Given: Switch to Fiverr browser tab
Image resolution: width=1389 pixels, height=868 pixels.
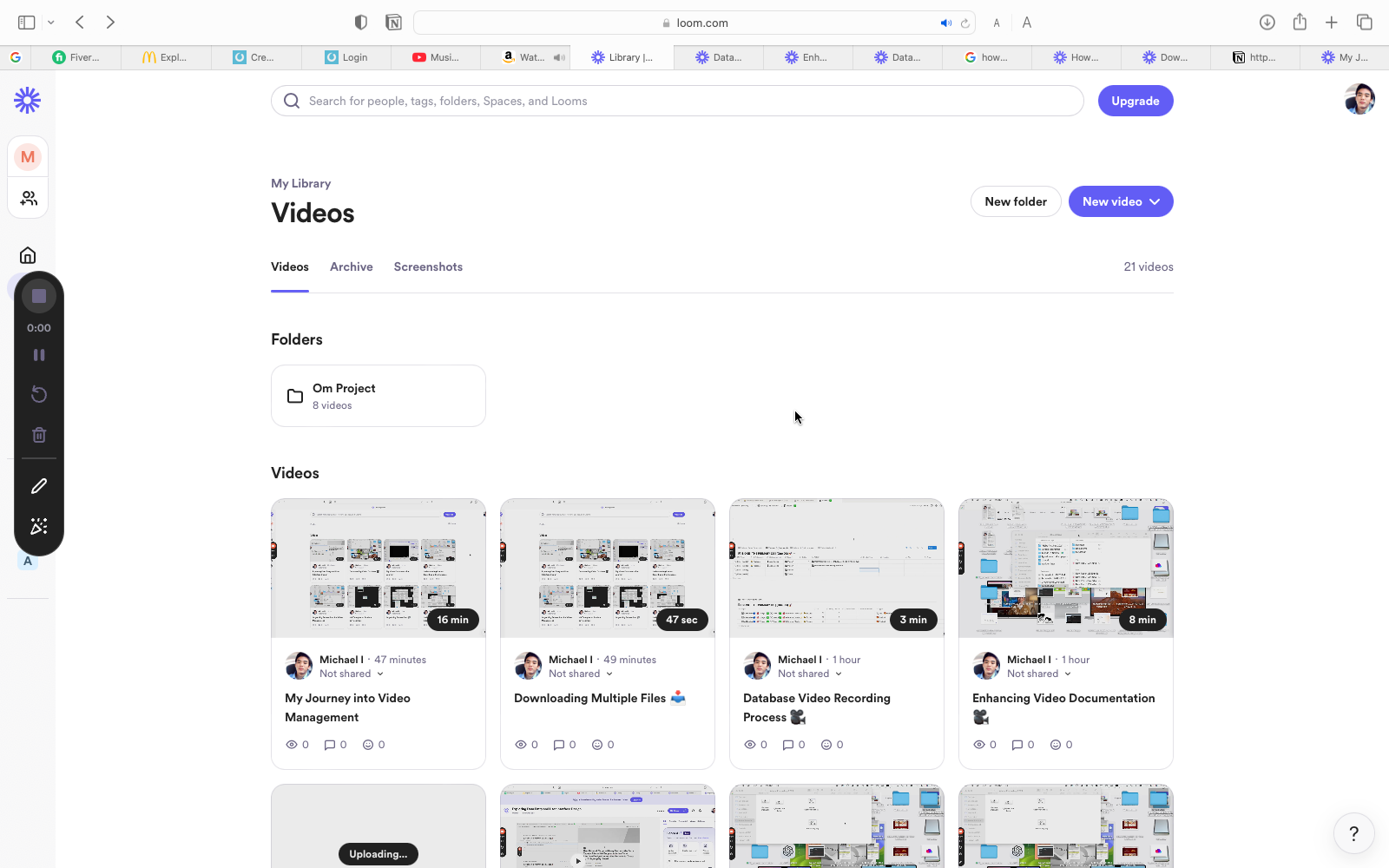Looking at the screenshot, I should click(76, 57).
